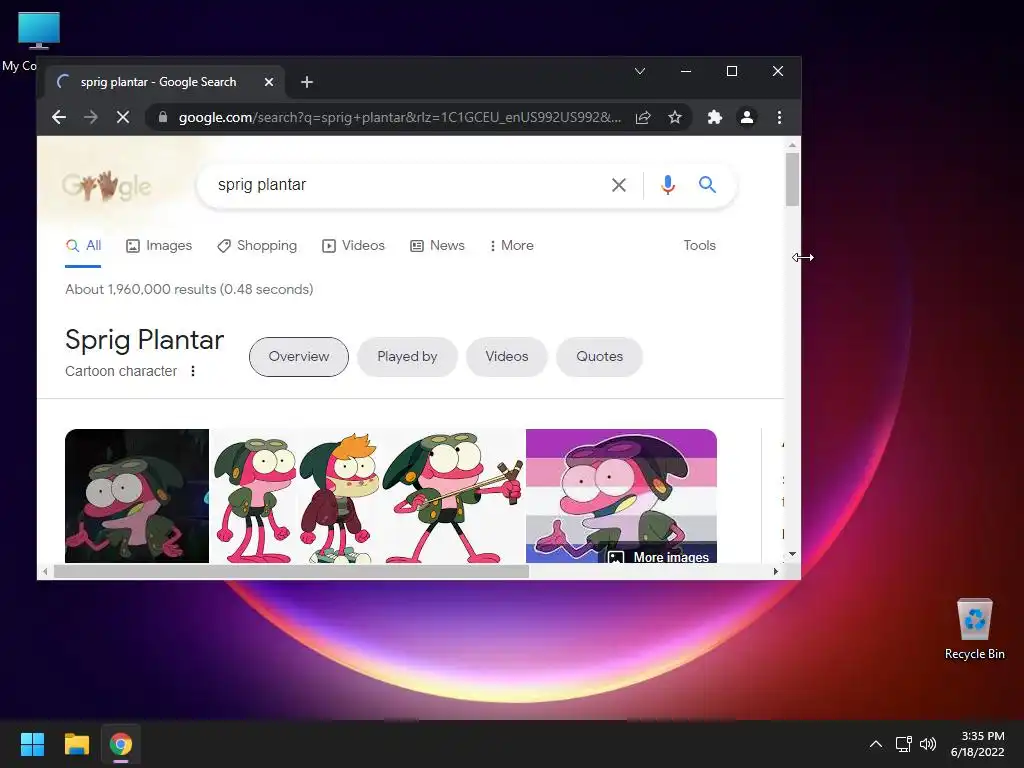
Task: Open search Tools
Action: tap(699, 246)
